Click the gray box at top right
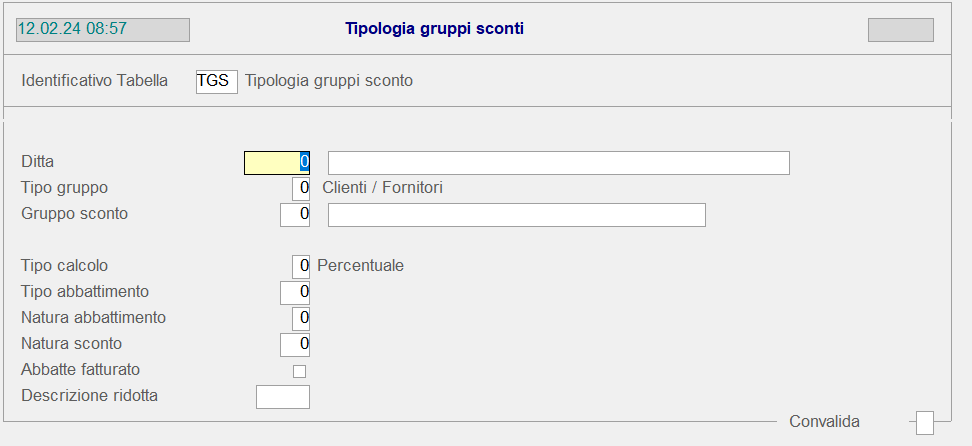The width and height of the screenshot is (972, 446). pyautogui.click(x=900, y=30)
